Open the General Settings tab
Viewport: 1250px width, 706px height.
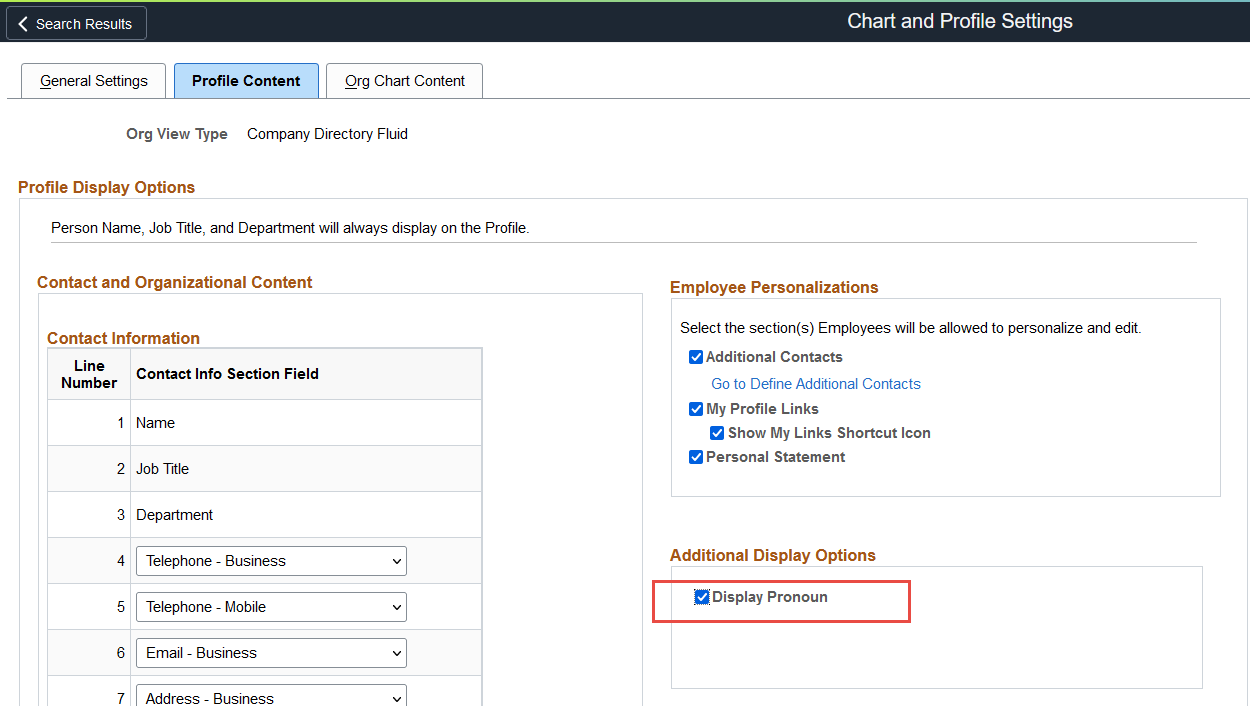[x=94, y=81]
